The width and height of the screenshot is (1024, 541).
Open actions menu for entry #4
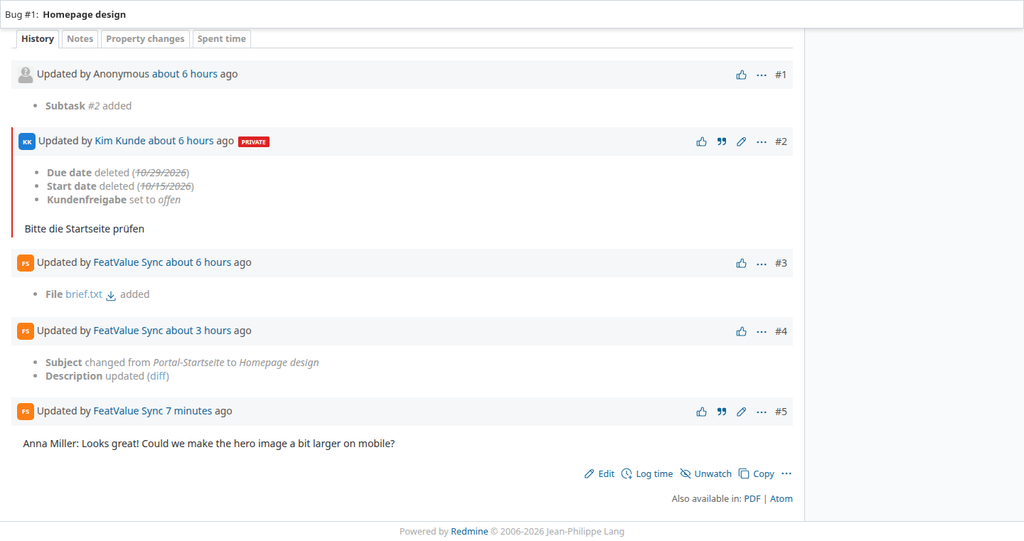click(x=761, y=331)
